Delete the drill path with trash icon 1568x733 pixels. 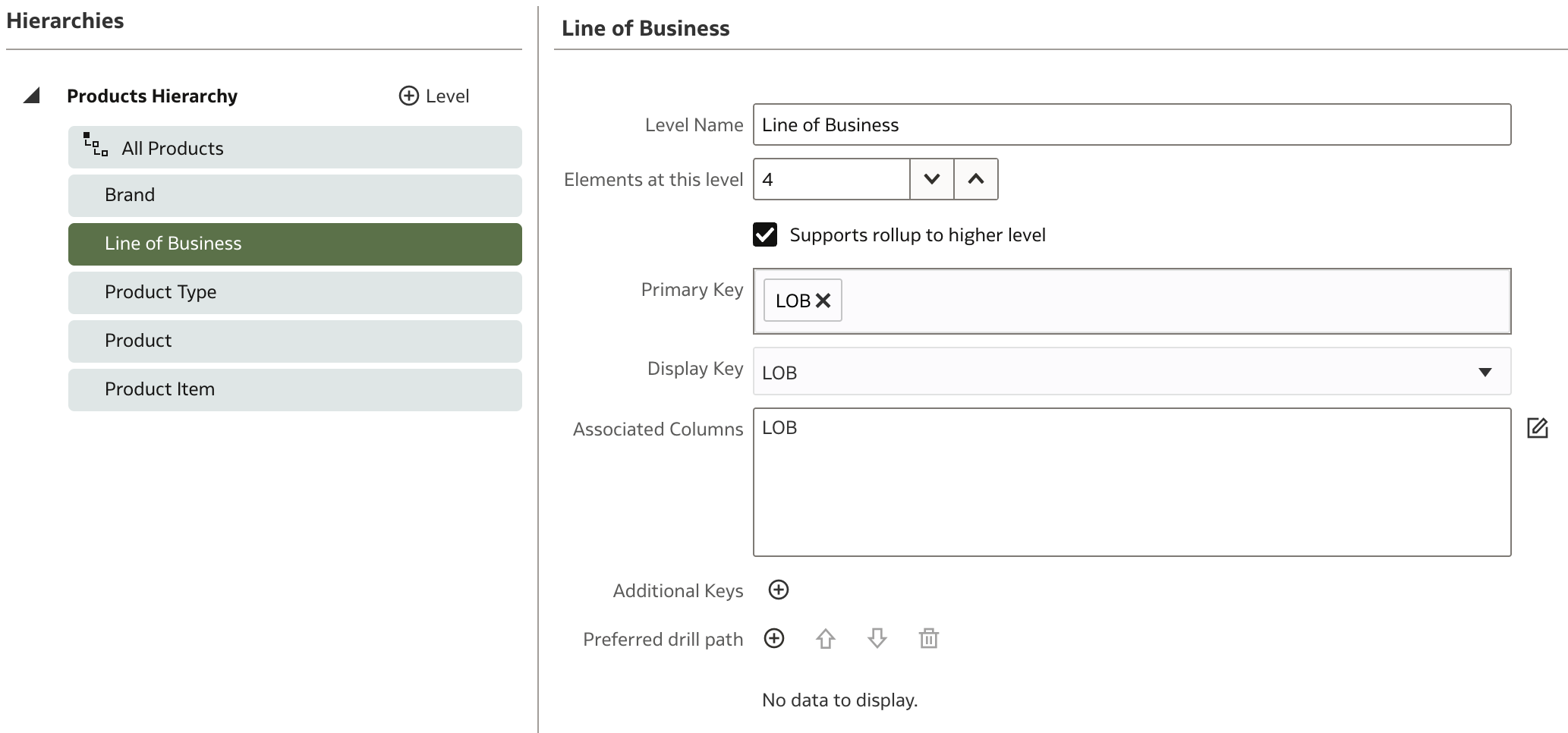click(x=929, y=639)
